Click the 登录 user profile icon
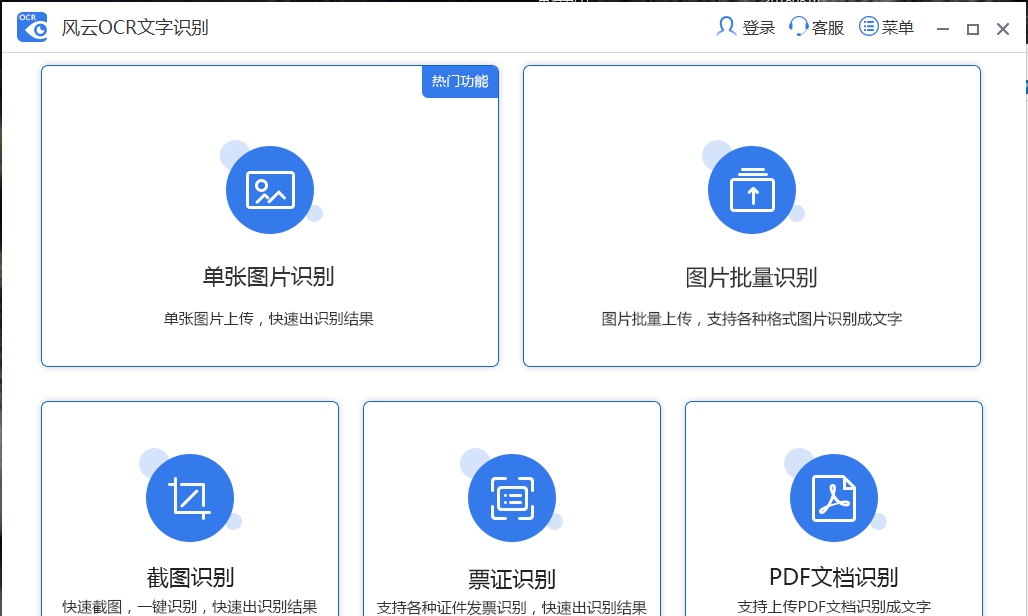Image resolution: width=1028 pixels, height=616 pixels. coord(726,27)
